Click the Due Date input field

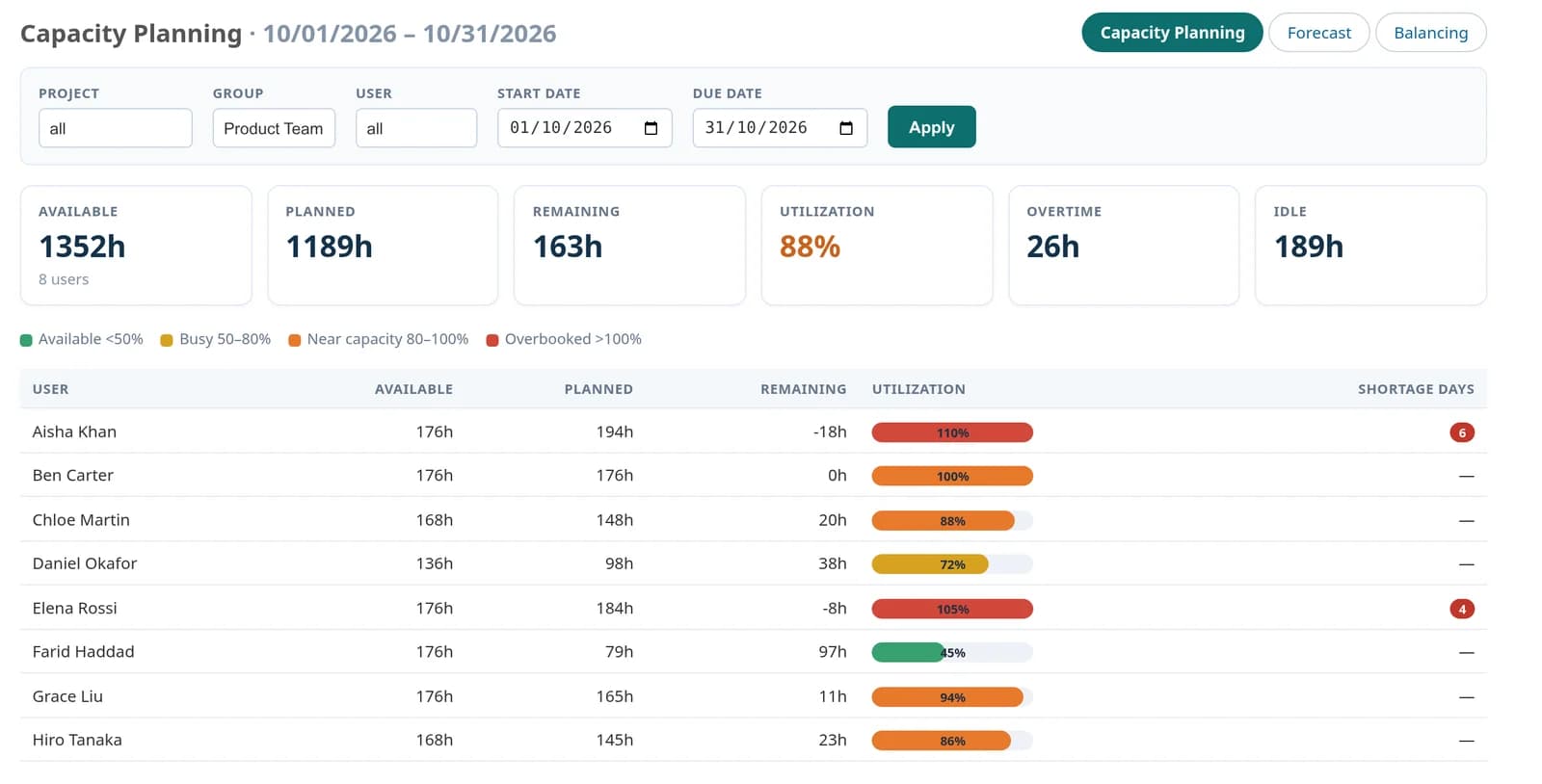(780, 128)
